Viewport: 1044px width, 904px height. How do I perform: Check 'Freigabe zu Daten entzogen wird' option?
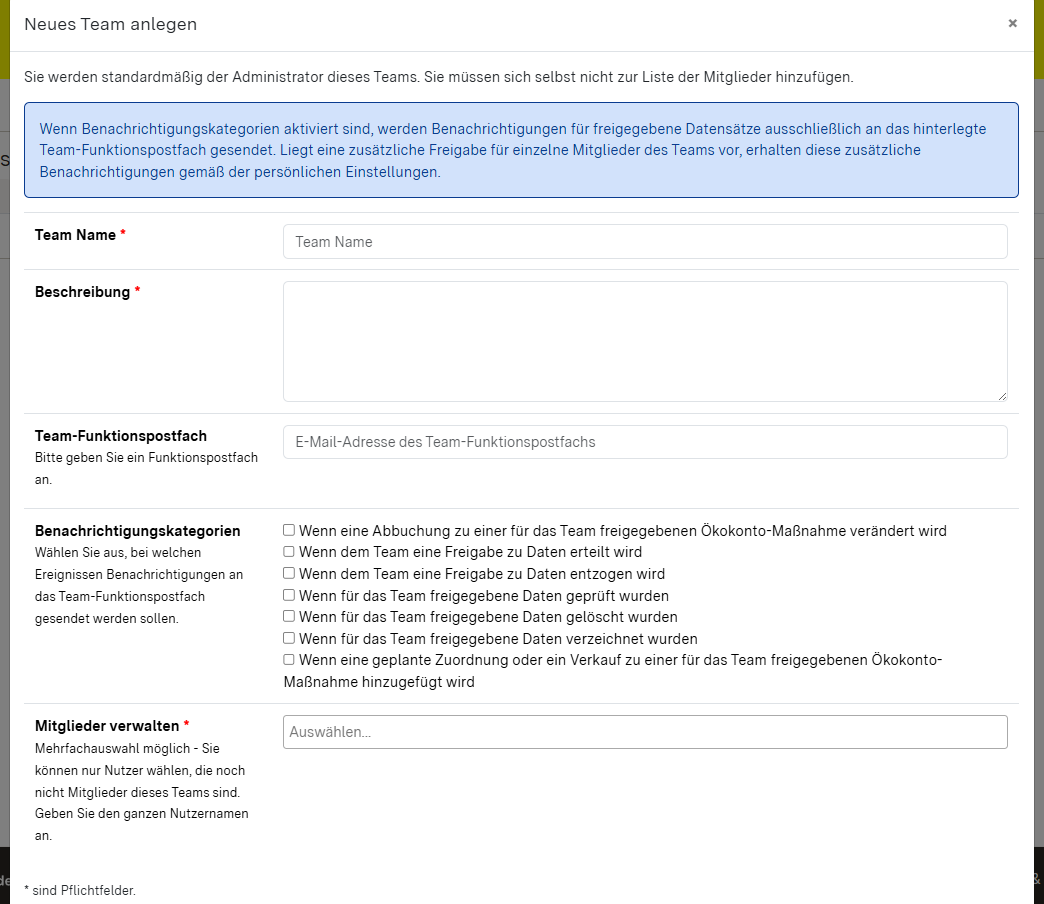click(x=289, y=573)
